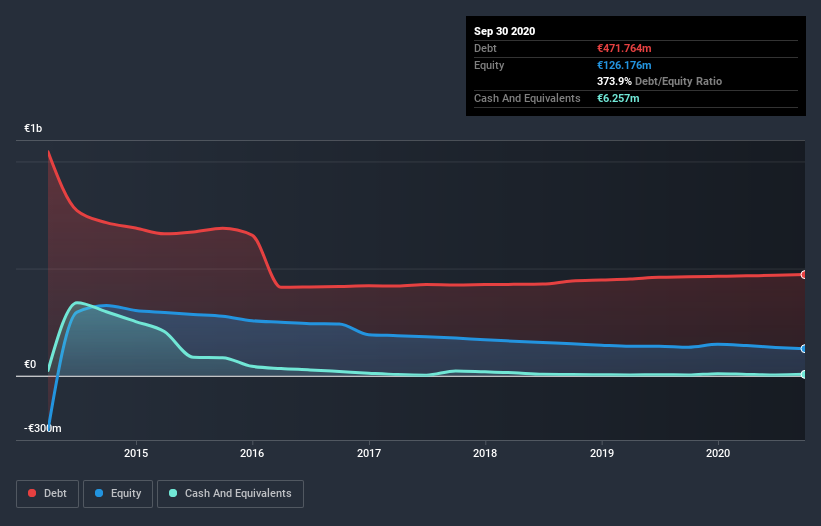Click the €0 y-axis label
The width and height of the screenshot is (821, 526).
[x=30, y=364]
